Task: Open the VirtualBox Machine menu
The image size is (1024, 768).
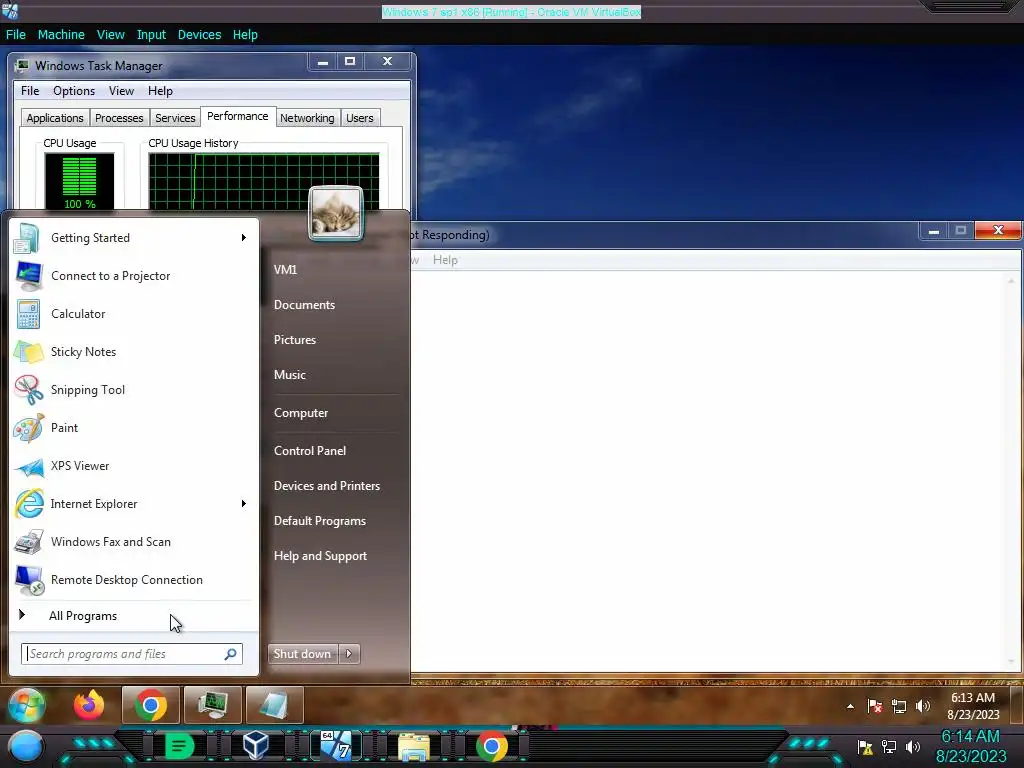Action: [61, 35]
